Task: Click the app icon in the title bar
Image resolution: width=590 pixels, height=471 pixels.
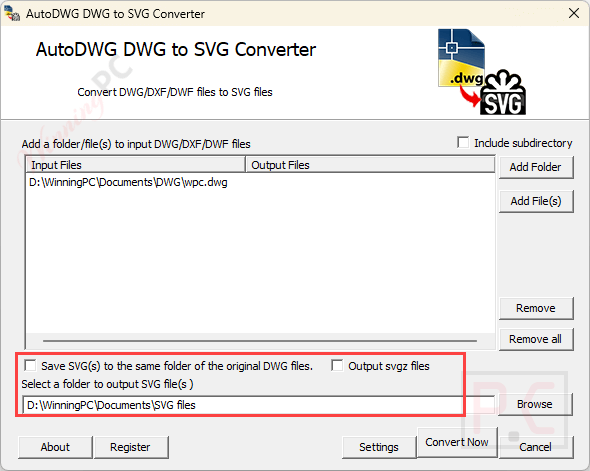Action: (12, 14)
